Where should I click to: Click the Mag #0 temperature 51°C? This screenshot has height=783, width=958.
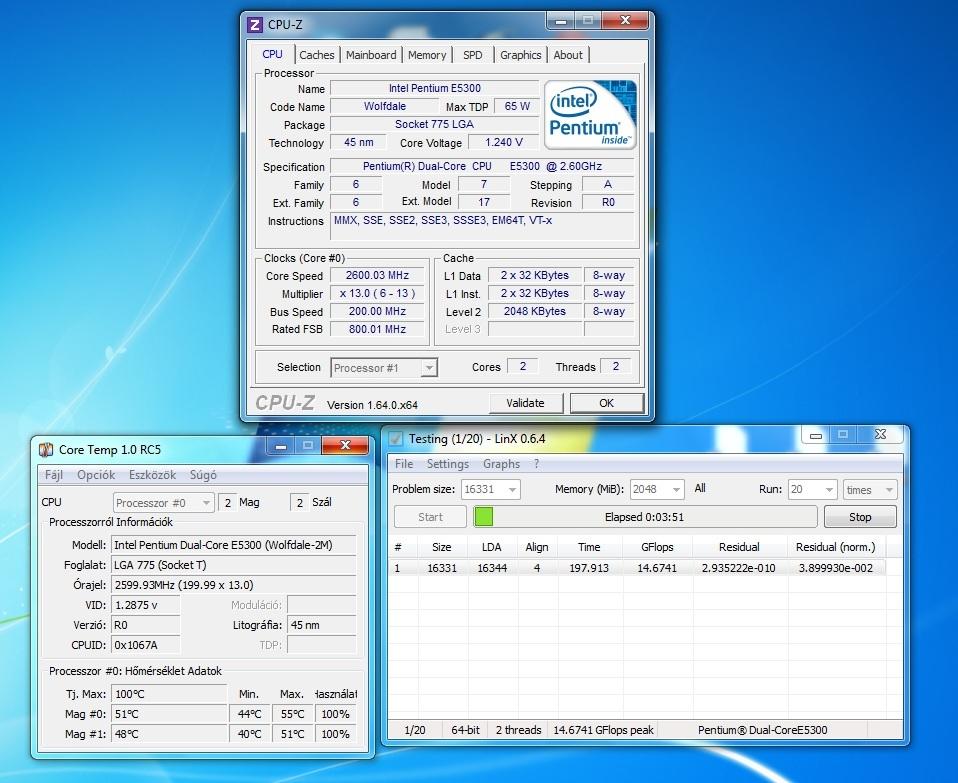(x=169, y=714)
